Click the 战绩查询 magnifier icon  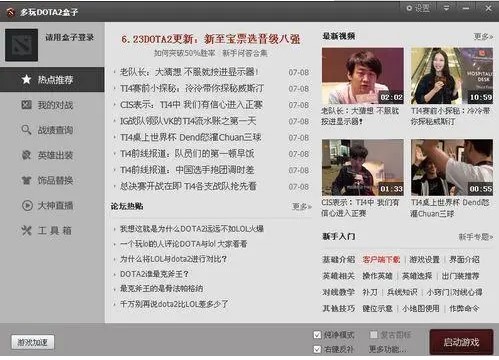point(26,130)
